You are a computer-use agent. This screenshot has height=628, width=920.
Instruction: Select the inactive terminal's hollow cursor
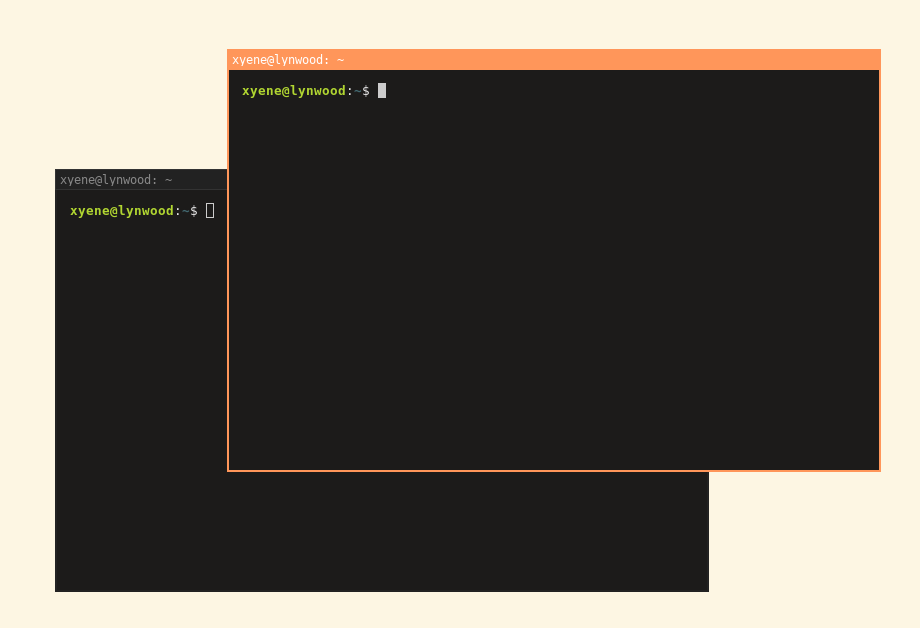pos(209,210)
